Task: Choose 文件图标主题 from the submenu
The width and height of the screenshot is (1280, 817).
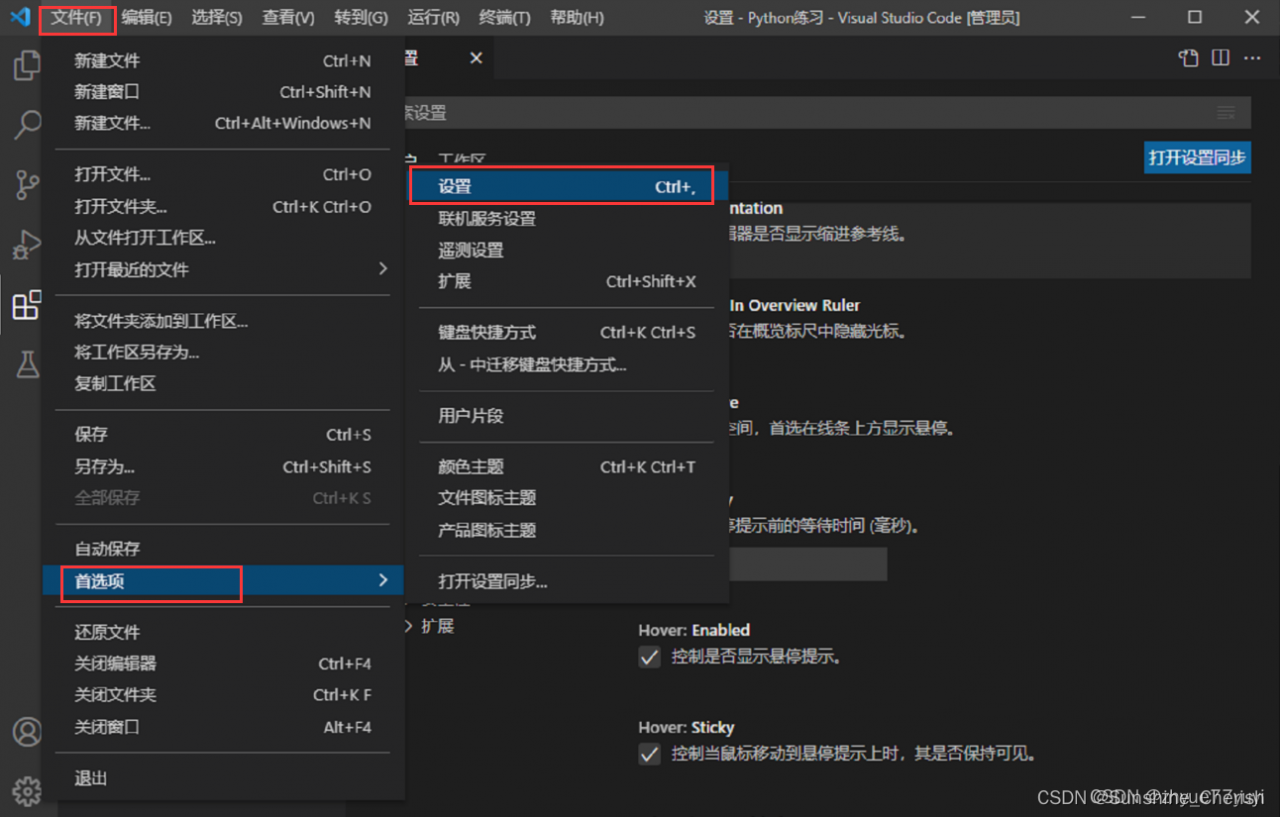Action: pyautogui.click(x=567, y=497)
